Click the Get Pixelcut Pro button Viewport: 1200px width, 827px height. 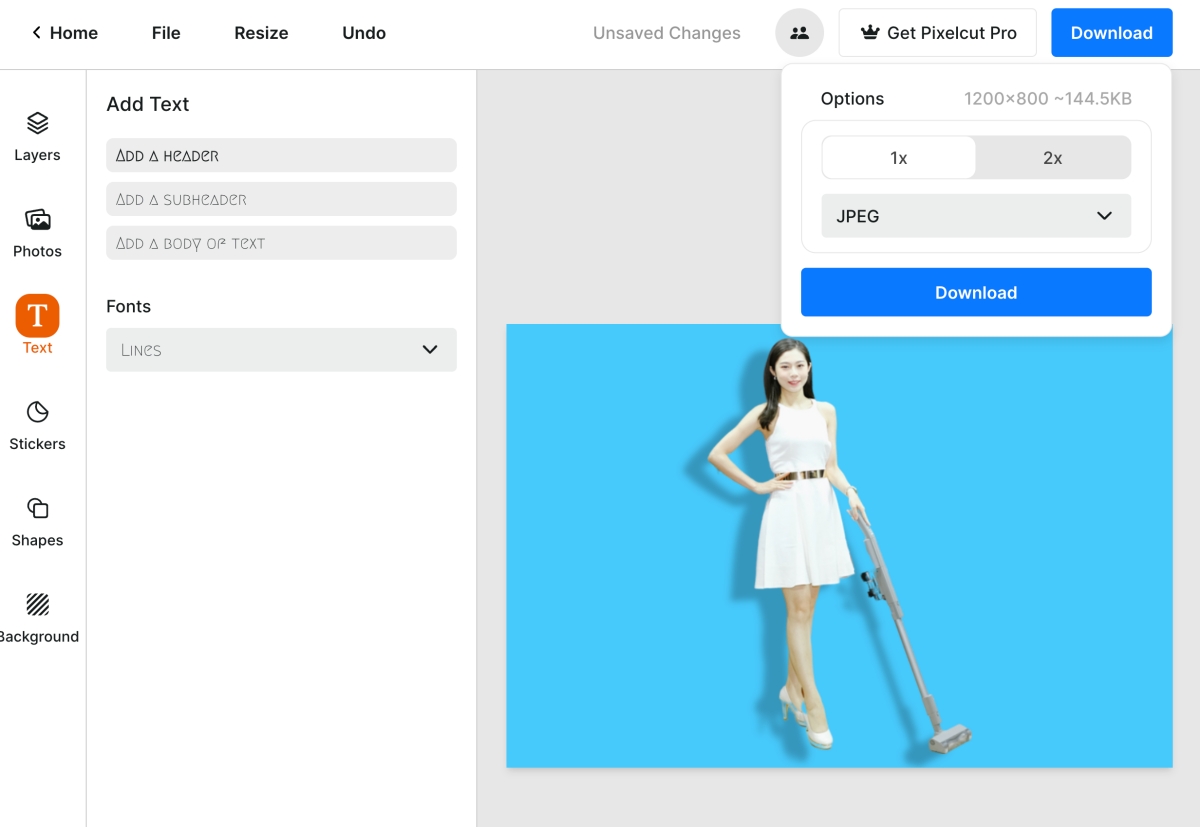pyautogui.click(x=937, y=33)
